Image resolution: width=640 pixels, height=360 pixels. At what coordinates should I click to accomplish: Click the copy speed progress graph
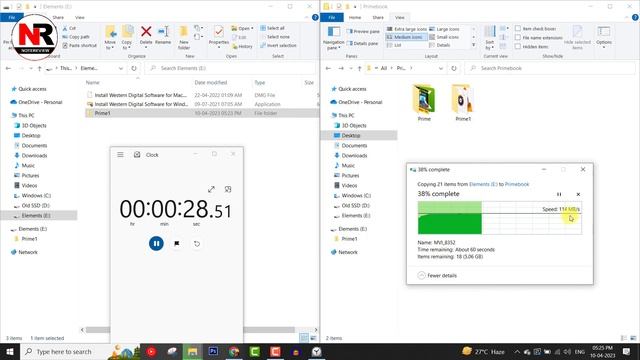pyautogui.click(x=500, y=218)
